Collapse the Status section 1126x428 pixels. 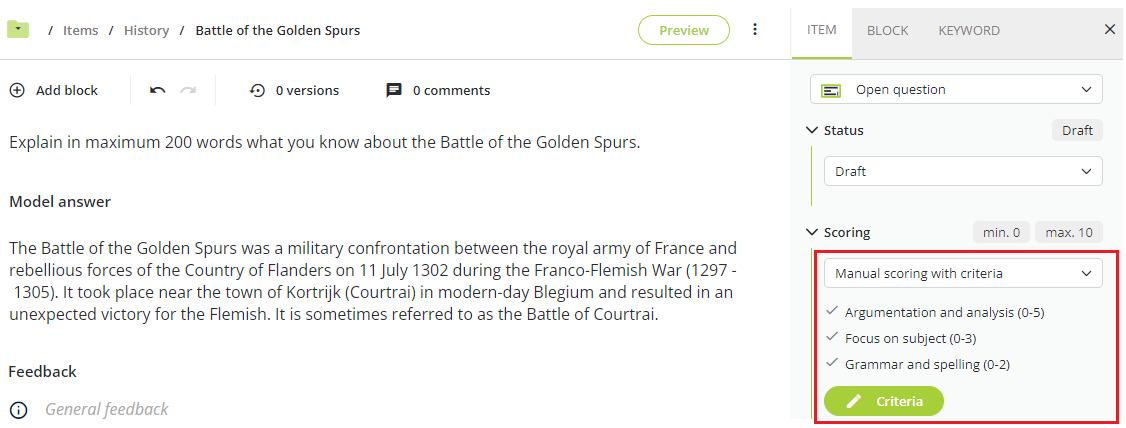812,131
